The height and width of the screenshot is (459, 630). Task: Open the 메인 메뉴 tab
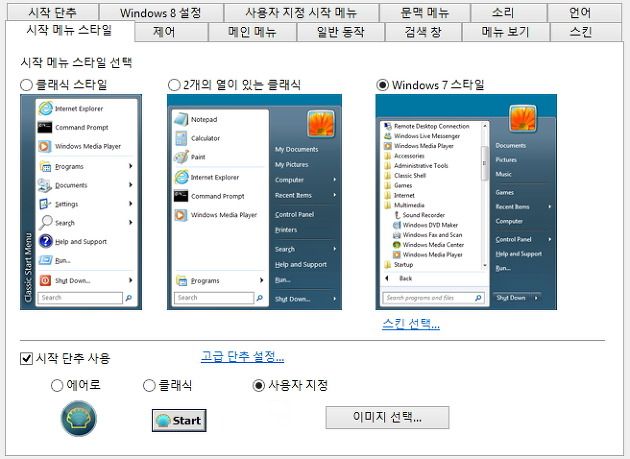pos(252,32)
